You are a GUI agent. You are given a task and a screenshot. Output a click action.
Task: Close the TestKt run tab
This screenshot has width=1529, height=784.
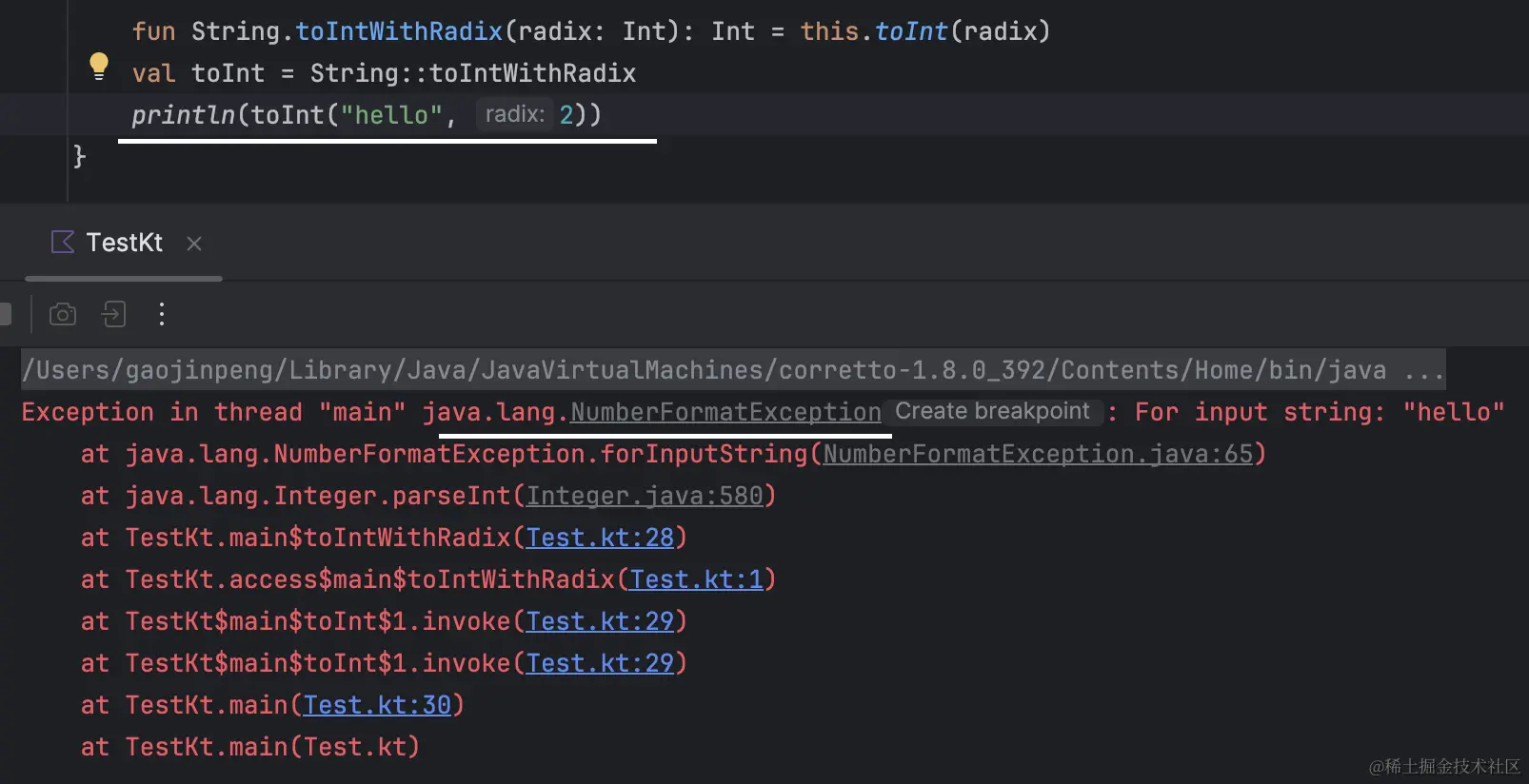tap(194, 244)
